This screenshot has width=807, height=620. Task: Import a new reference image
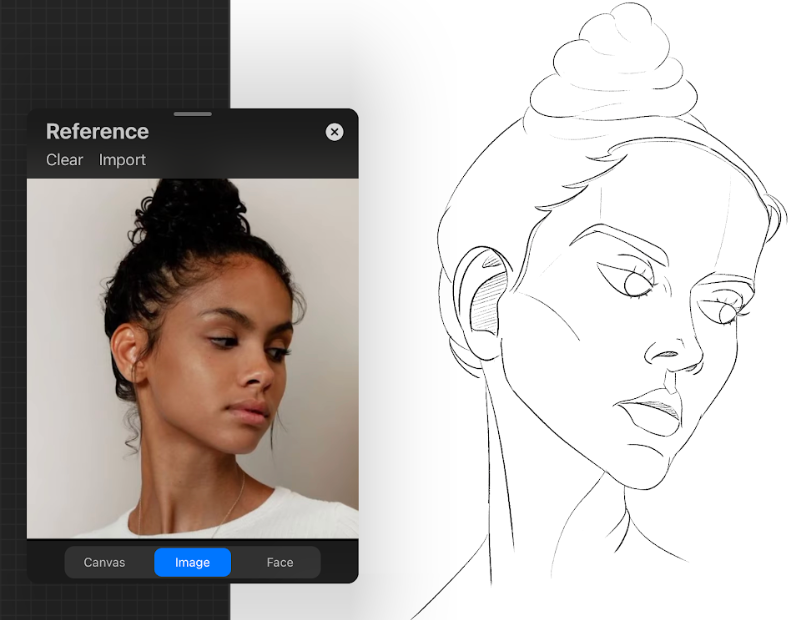click(x=122, y=160)
